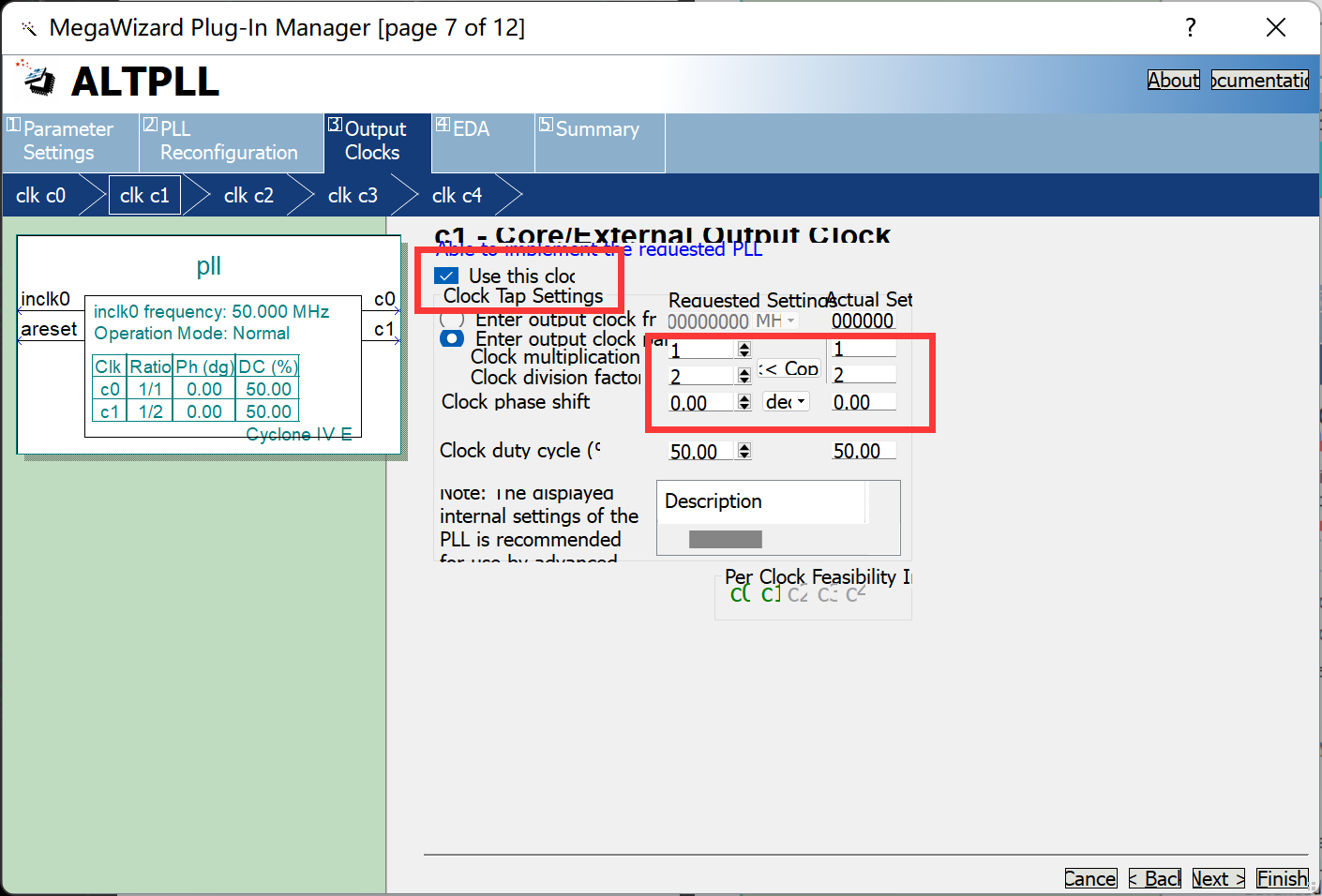Click the inclk0 input port label
This screenshot has height=896, width=1322.
click(46, 298)
